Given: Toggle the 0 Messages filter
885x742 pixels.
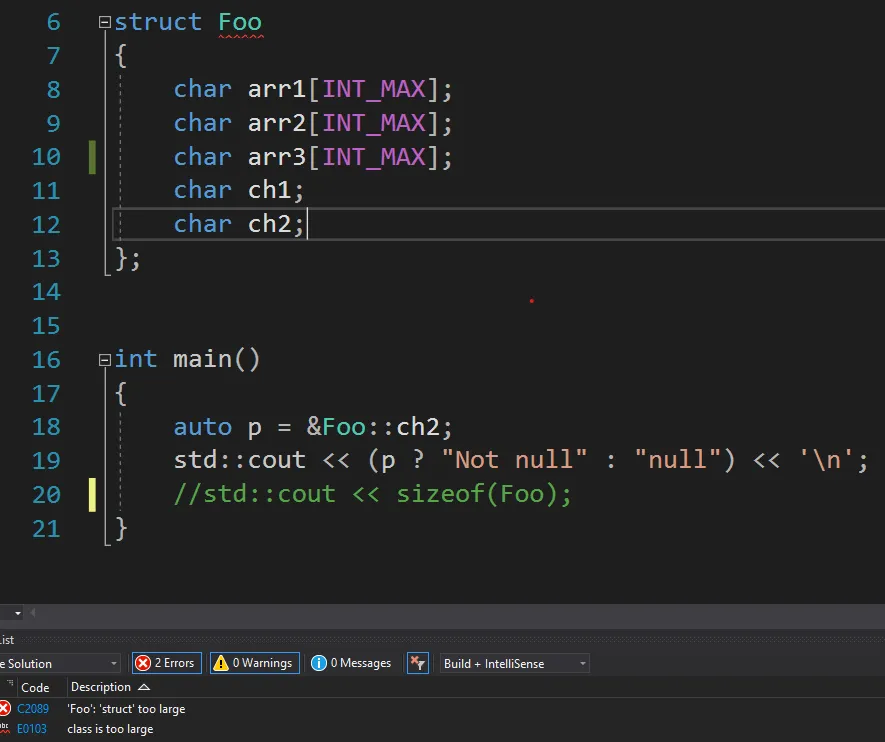Looking at the screenshot, I should click(x=351, y=663).
